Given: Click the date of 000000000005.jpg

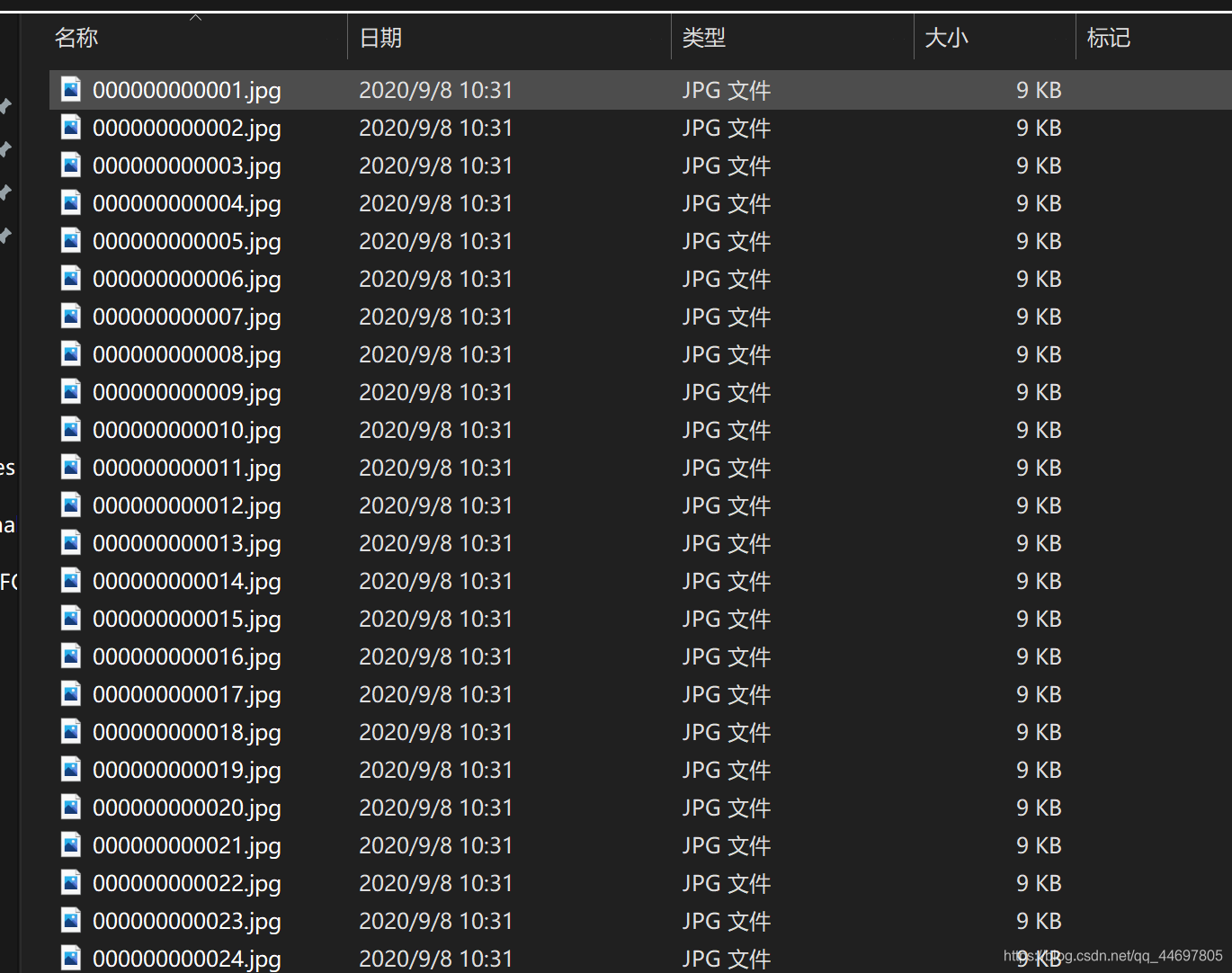Looking at the screenshot, I should tap(436, 241).
